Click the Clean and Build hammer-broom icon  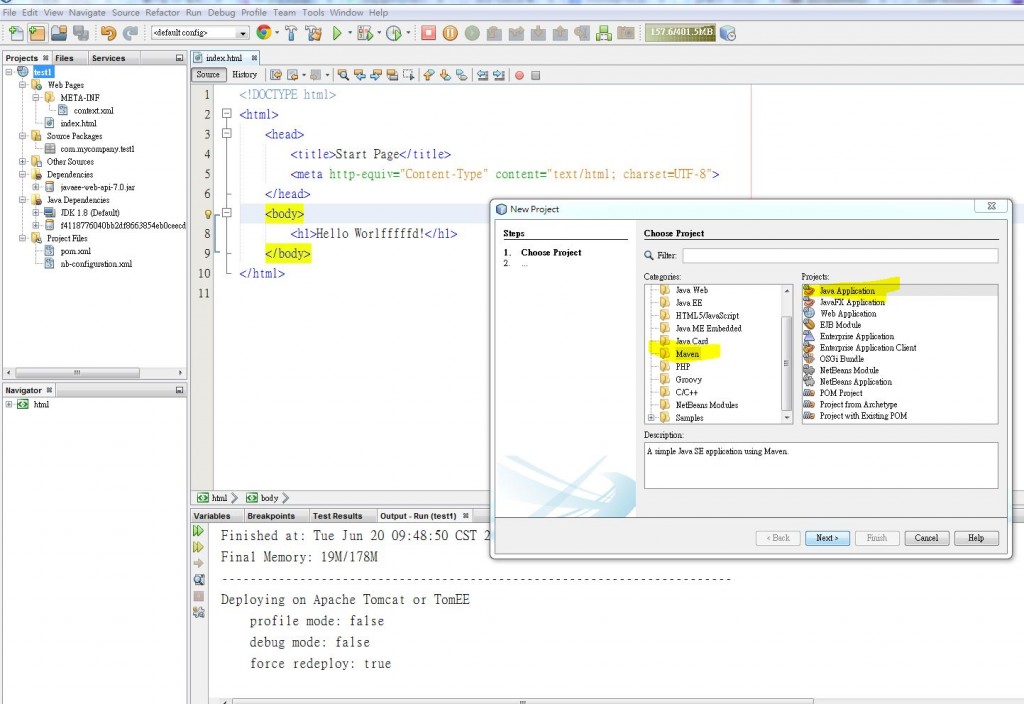tap(314, 33)
